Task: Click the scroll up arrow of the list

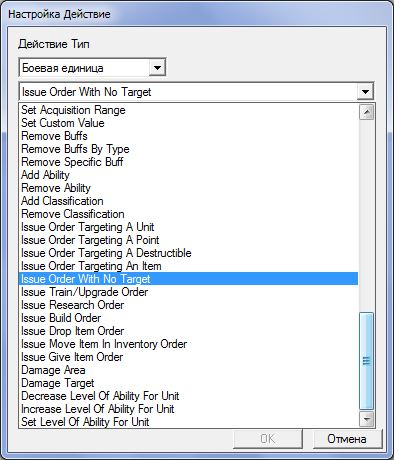Action: tap(367, 112)
